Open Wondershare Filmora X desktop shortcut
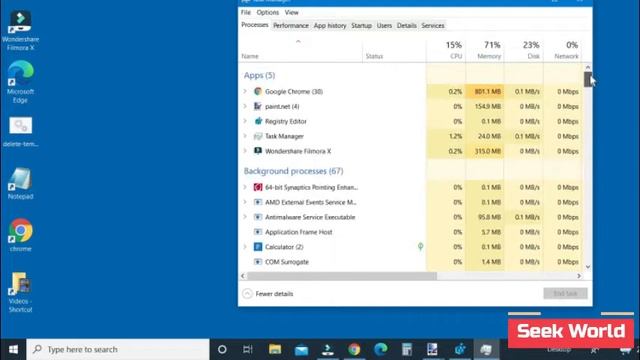Screen dimensions: 640x360 (20, 31)
